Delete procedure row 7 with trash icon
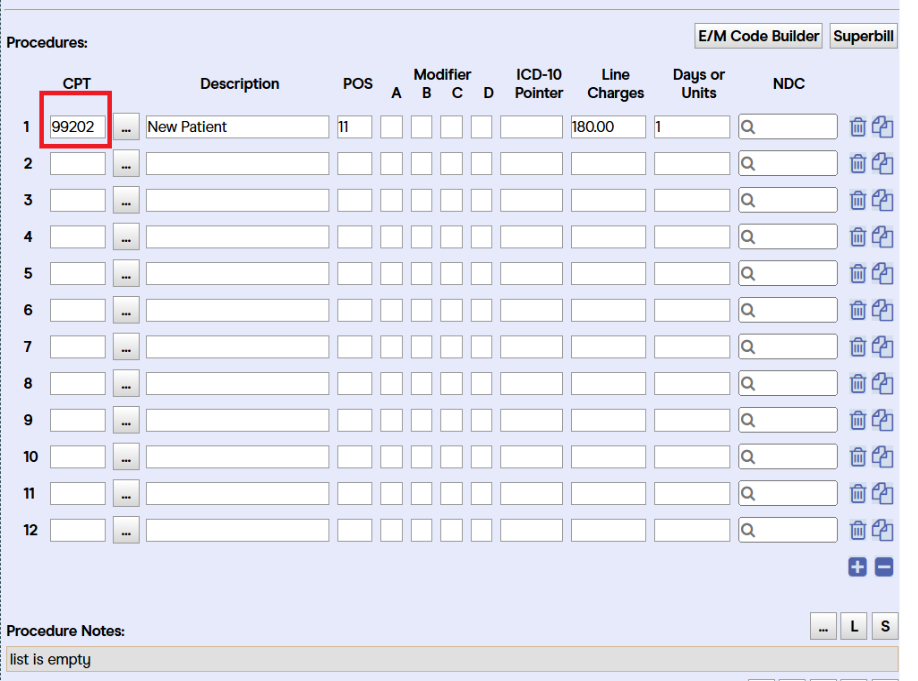Screen dimensions: 918x681 [858, 347]
